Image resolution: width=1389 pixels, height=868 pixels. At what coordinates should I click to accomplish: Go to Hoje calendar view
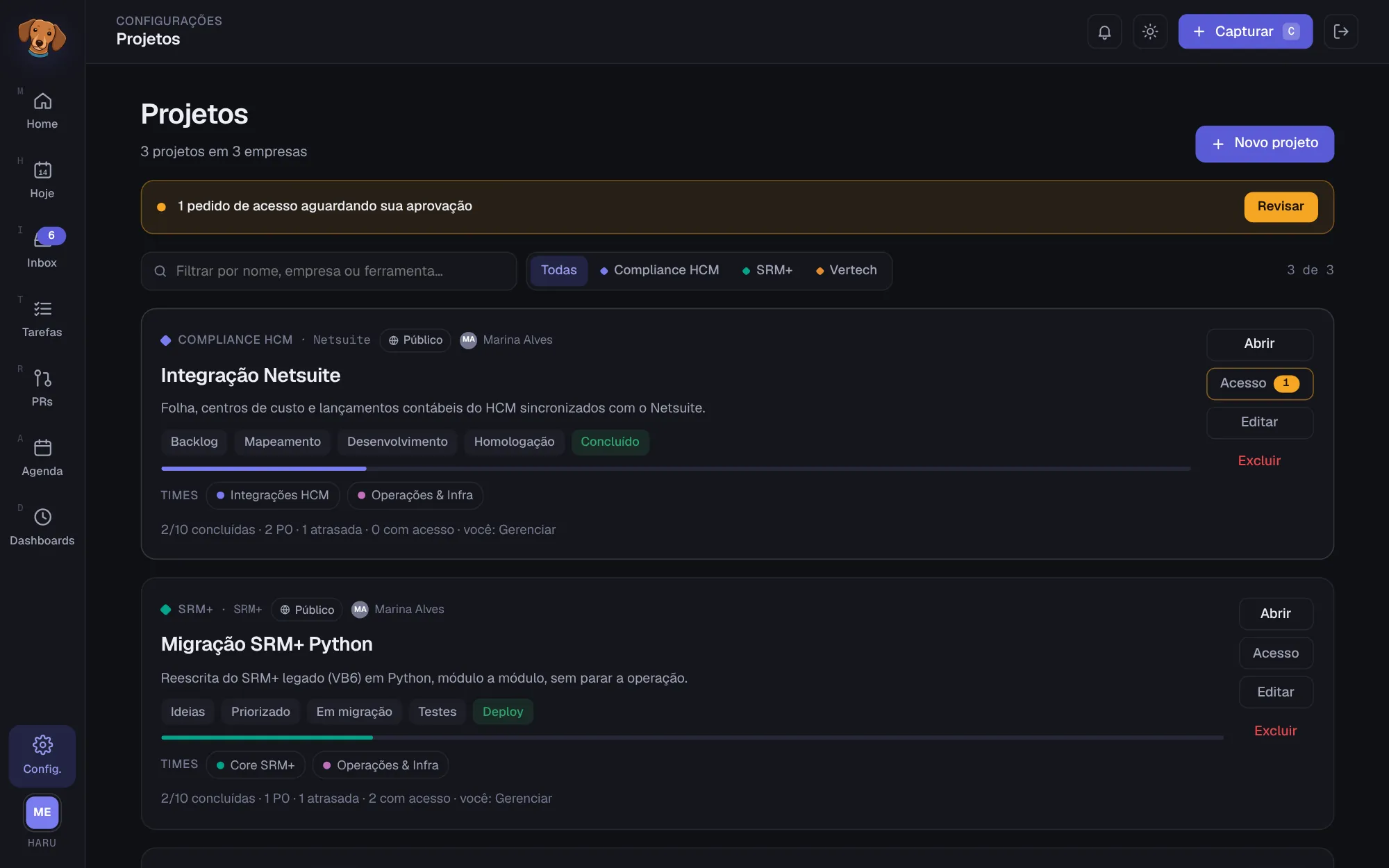pos(42,181)
